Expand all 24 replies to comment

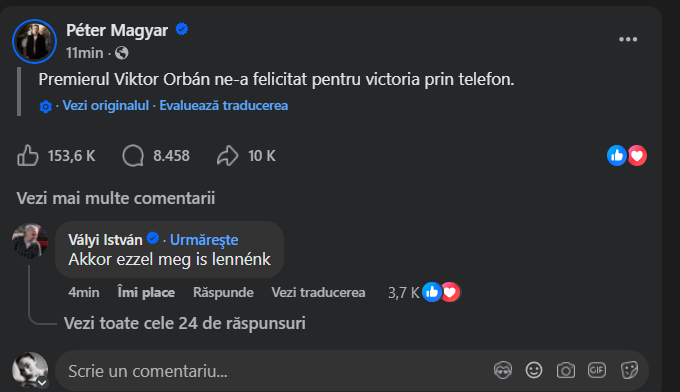click(185, 323)
